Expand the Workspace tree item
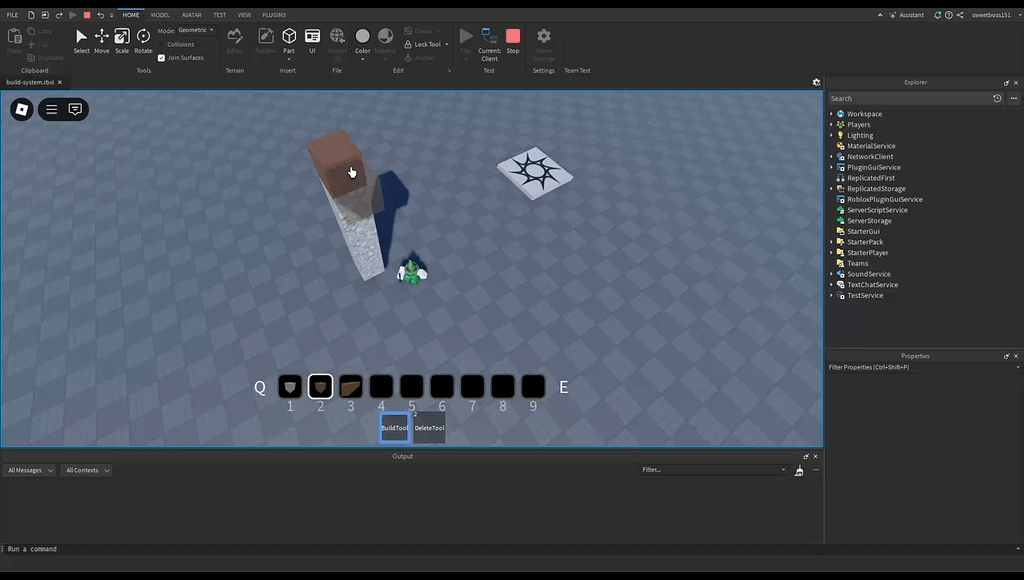This screenshot has height=580, width=1024. click(832, 113)
